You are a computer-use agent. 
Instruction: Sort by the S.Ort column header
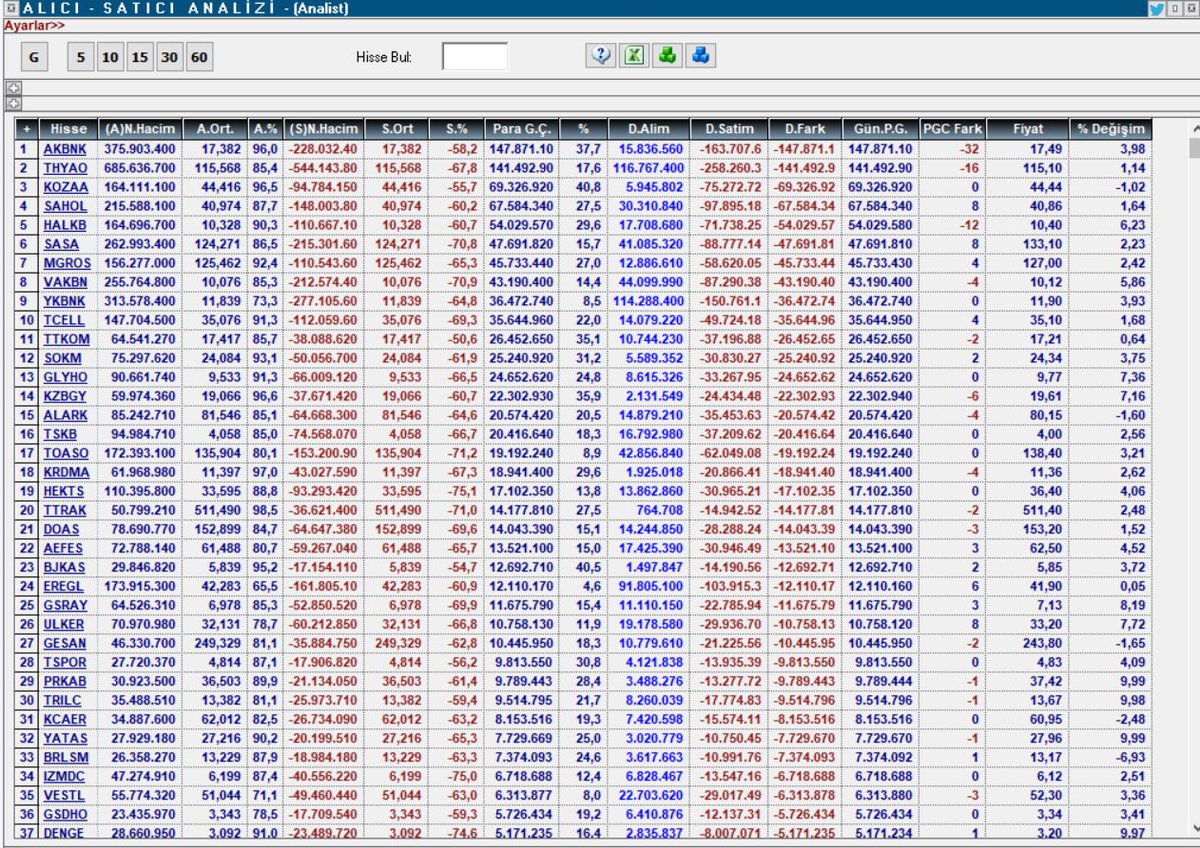pyautogui.click(x=395, y=129)
